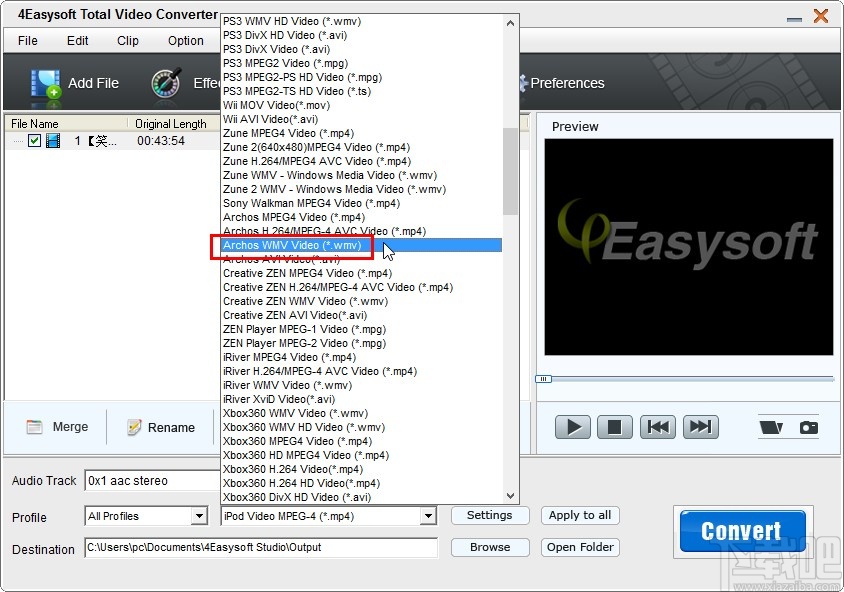
Task: Uncheck the video file in the list
Action: tap(34, 141)
